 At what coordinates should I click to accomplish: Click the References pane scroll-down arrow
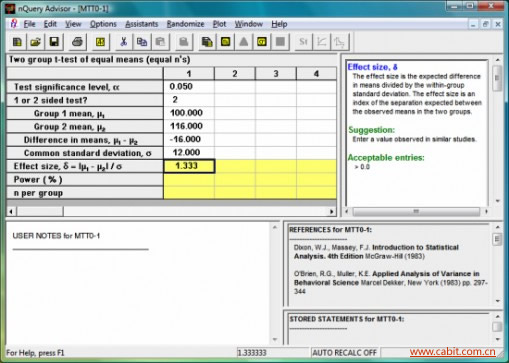497,301
